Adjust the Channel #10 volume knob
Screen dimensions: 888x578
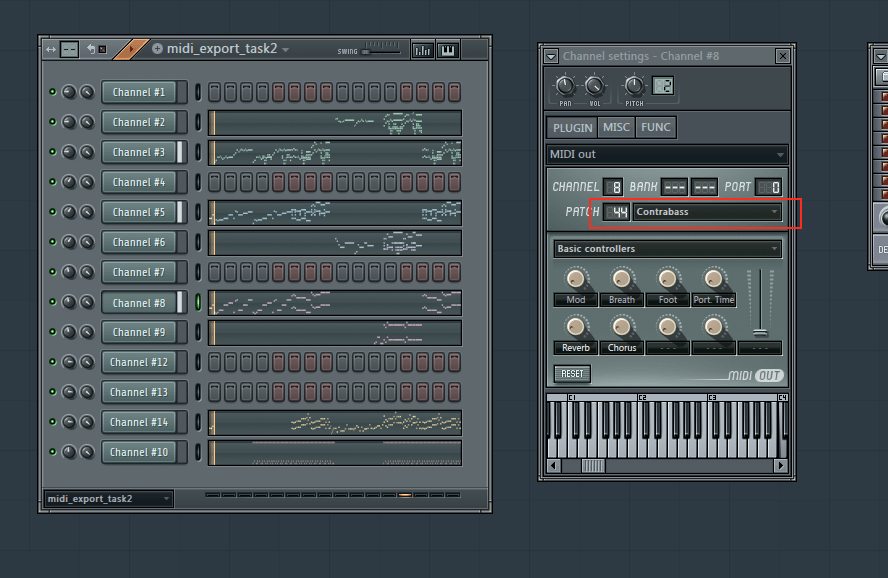point(87,452)
